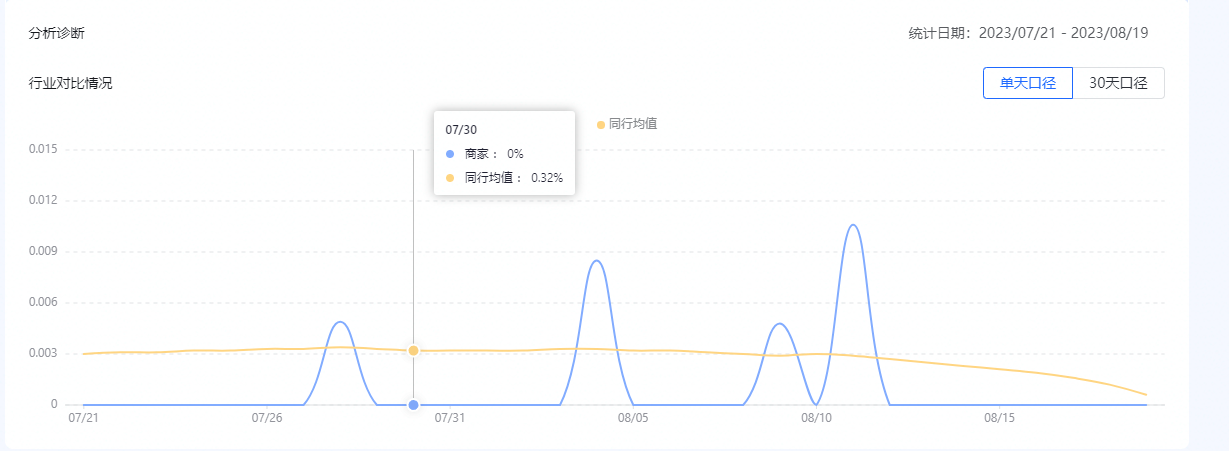Click the 0.015 y-axis label
Image resolution: width=1229 pixels, height=451 pixels.
pyautogui.click(x=44, y=150)
